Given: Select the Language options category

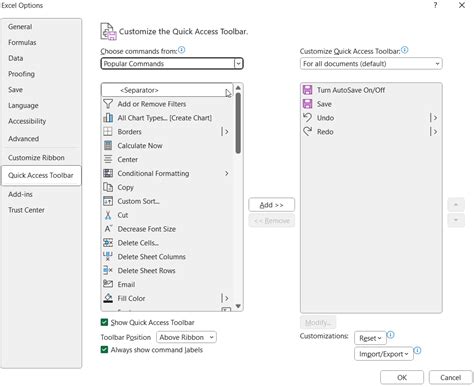Looking at the screenshot, I should pyautogui.click(x=23, y=105).
